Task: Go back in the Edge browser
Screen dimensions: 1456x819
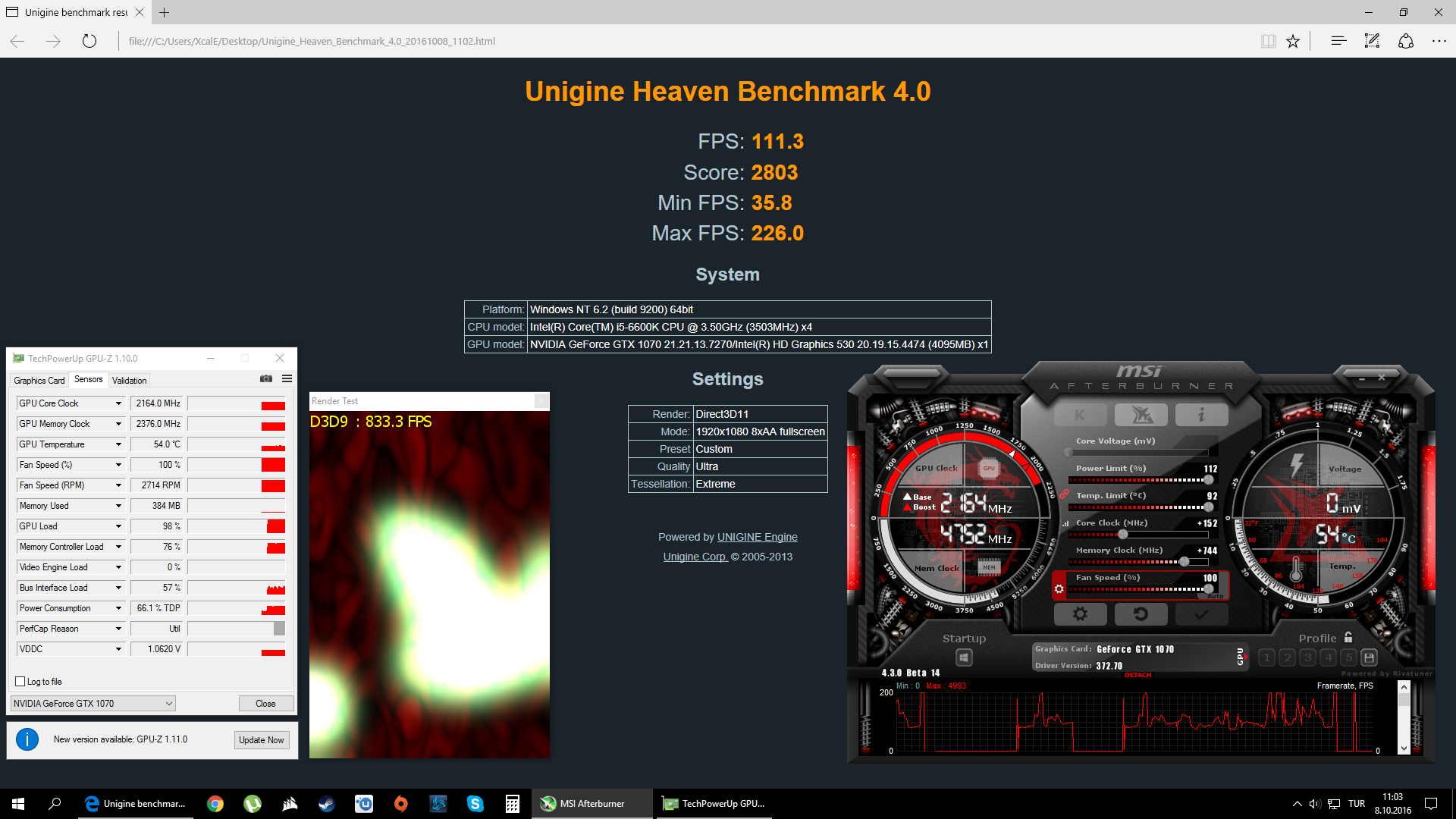Action: point(17,41)
